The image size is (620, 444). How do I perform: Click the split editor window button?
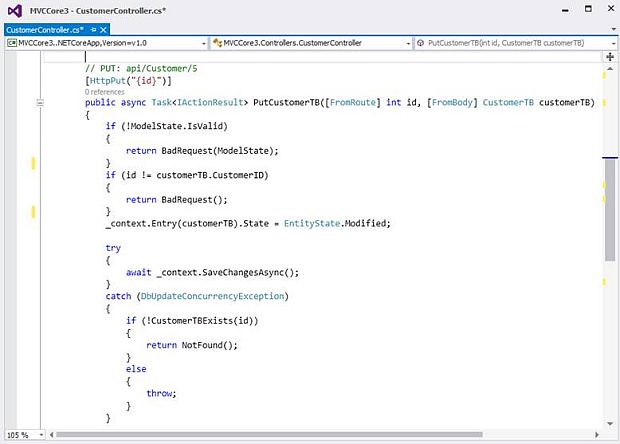click(610, 57)
